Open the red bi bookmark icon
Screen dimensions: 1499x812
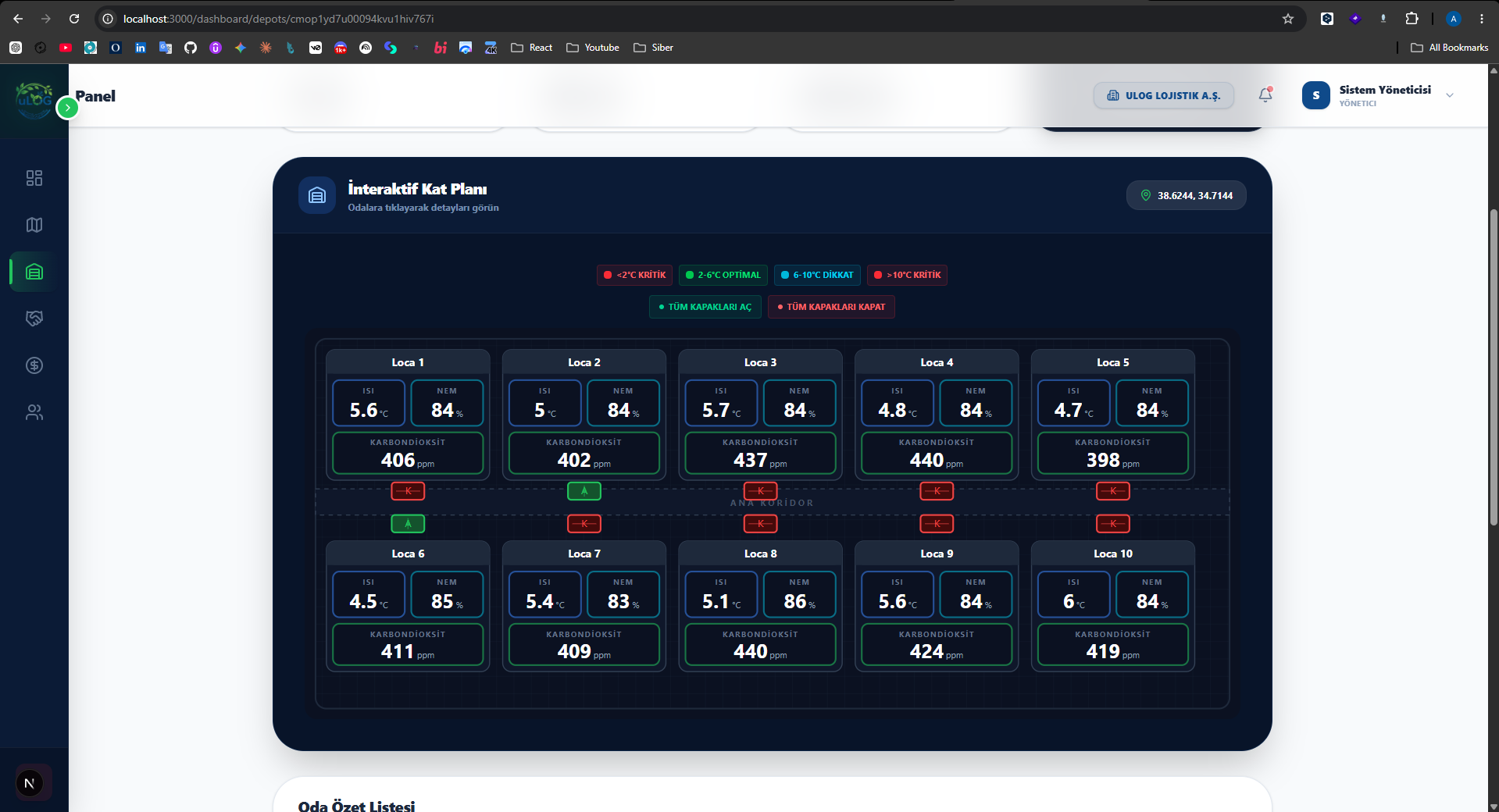point(441,48)
